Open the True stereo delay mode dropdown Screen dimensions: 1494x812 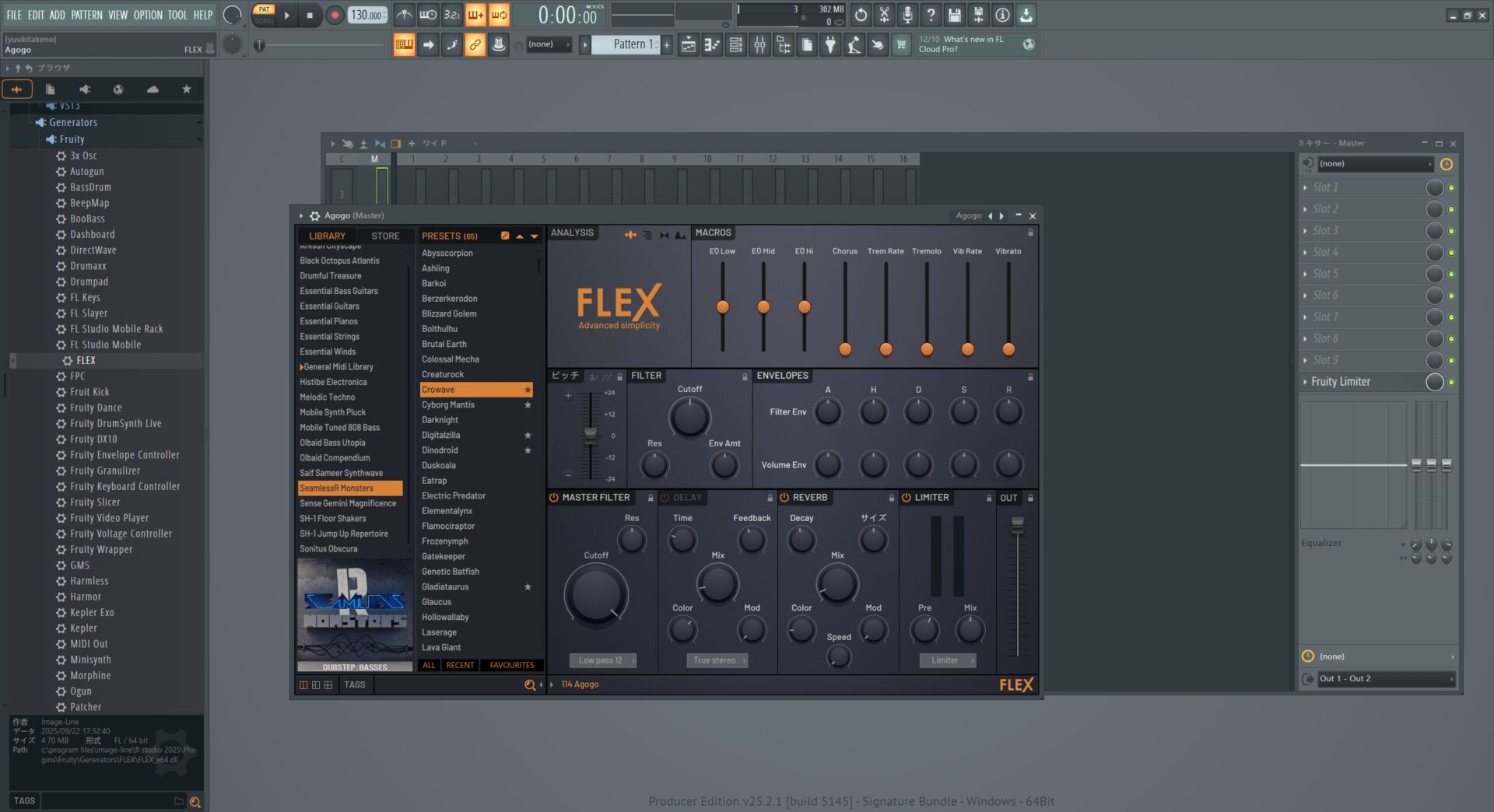719,660
